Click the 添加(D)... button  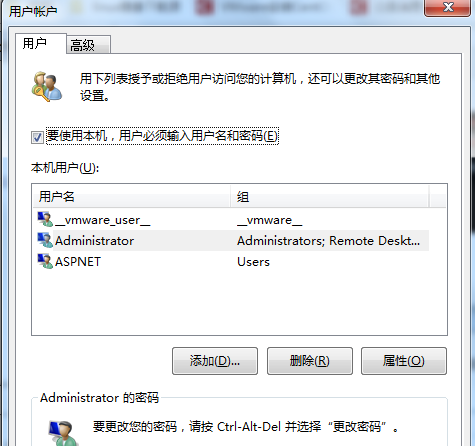(x=215, y=361)
